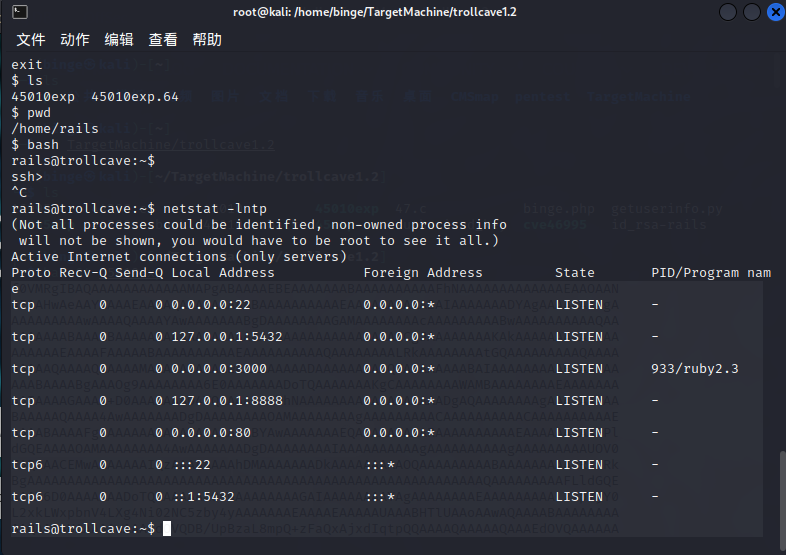This screenshot has height=555, width=786.
Task: Open the 帮助 menu
Action: pyautogui.click(x=207, y=40)
